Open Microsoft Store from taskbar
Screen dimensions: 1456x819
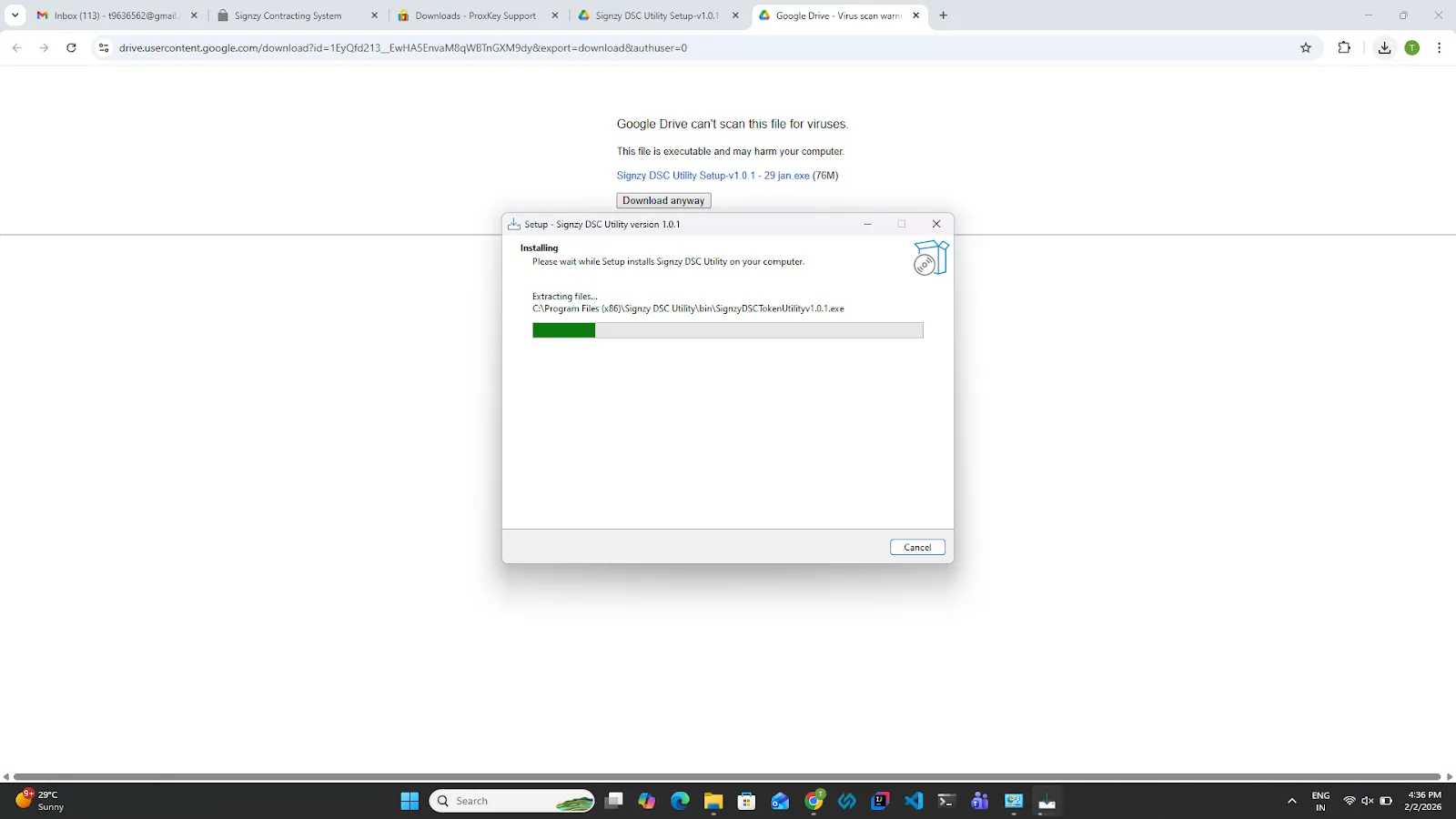[x=746, y=801]
